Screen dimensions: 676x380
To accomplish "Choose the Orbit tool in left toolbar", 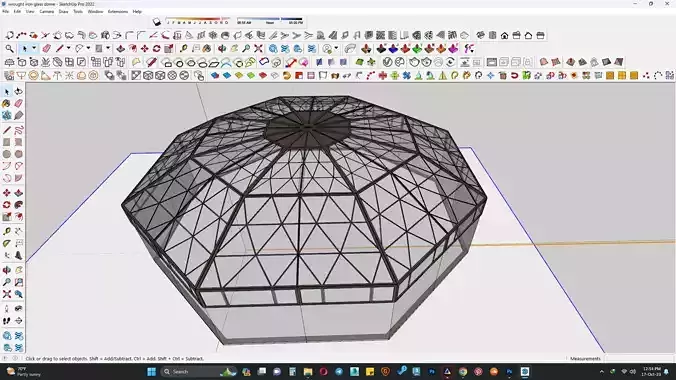I will click(6, 270).
